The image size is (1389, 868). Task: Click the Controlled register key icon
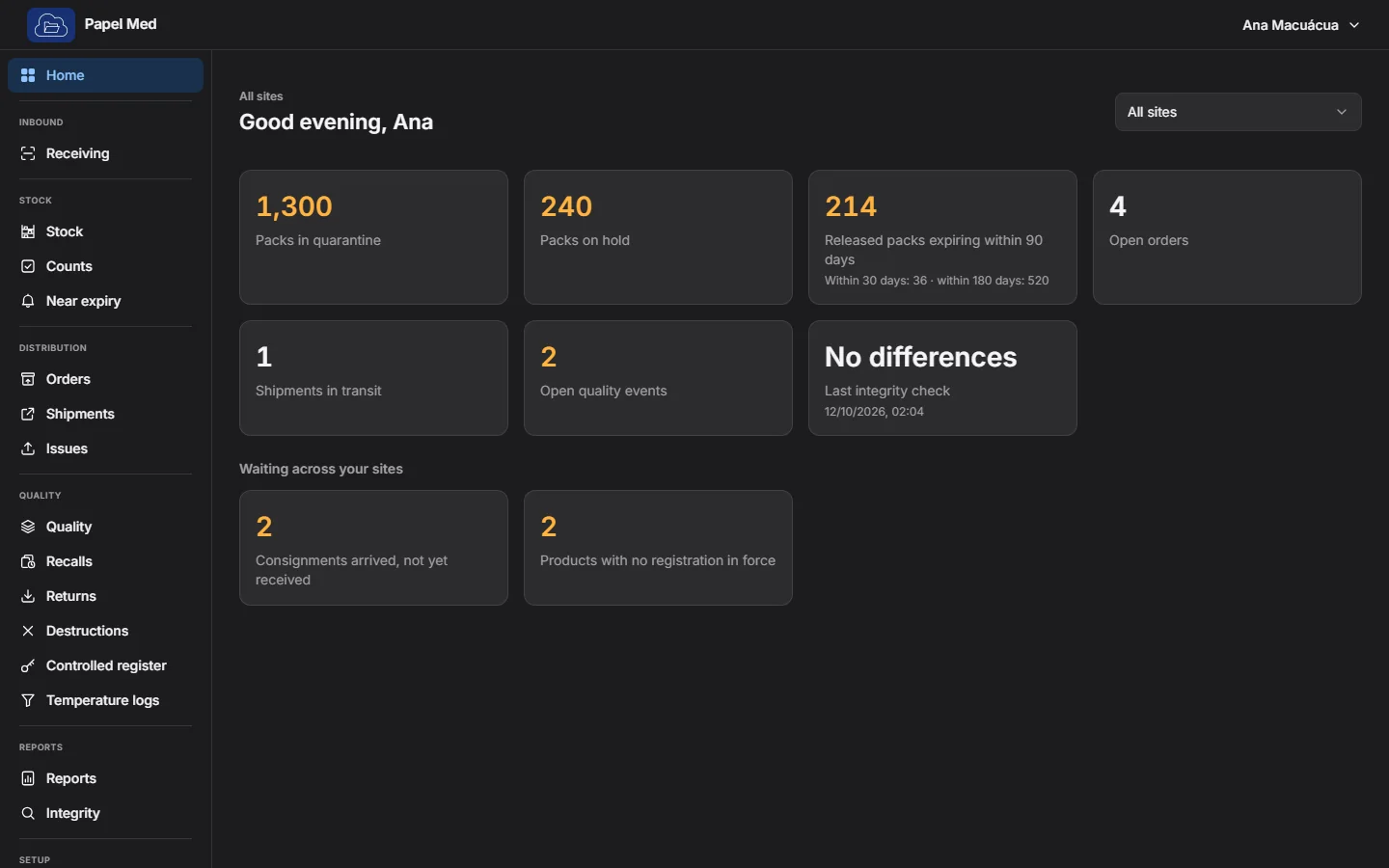click(x=28, y=665)
